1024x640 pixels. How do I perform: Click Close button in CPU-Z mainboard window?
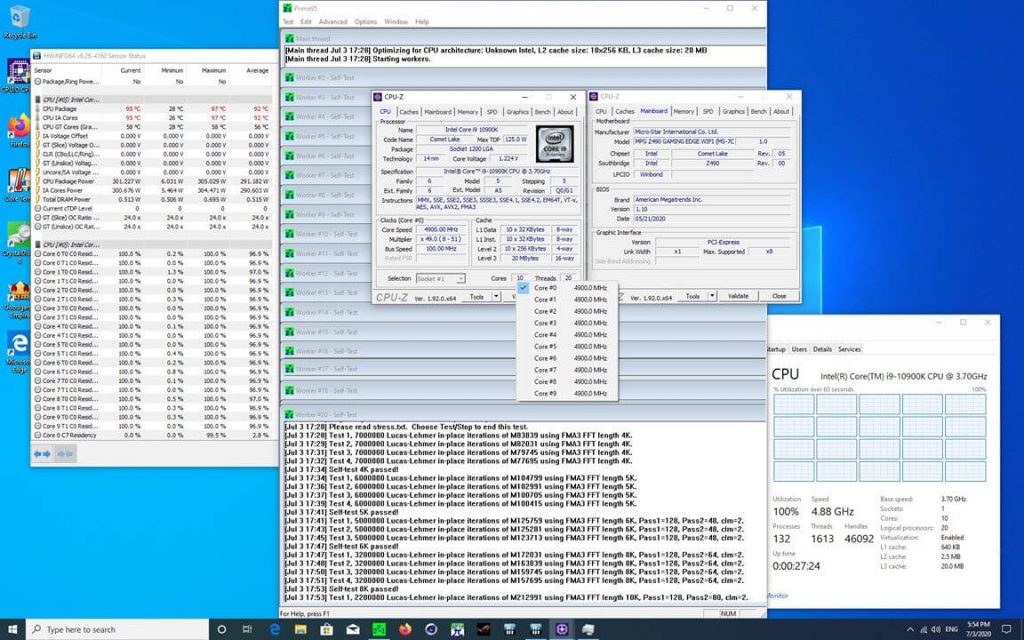pos(779,296)
